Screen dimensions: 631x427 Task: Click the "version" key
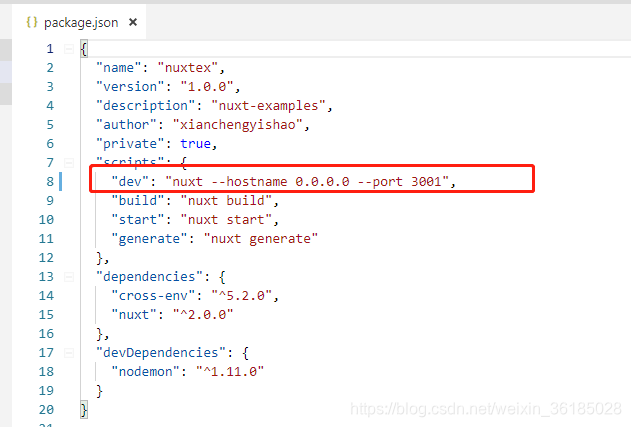130,87
